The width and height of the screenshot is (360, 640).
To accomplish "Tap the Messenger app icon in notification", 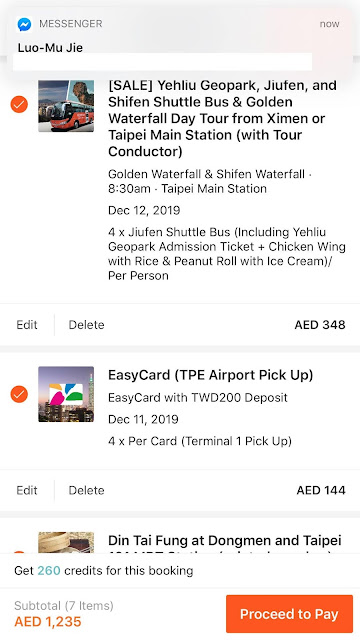I will [x=24, y=24].
